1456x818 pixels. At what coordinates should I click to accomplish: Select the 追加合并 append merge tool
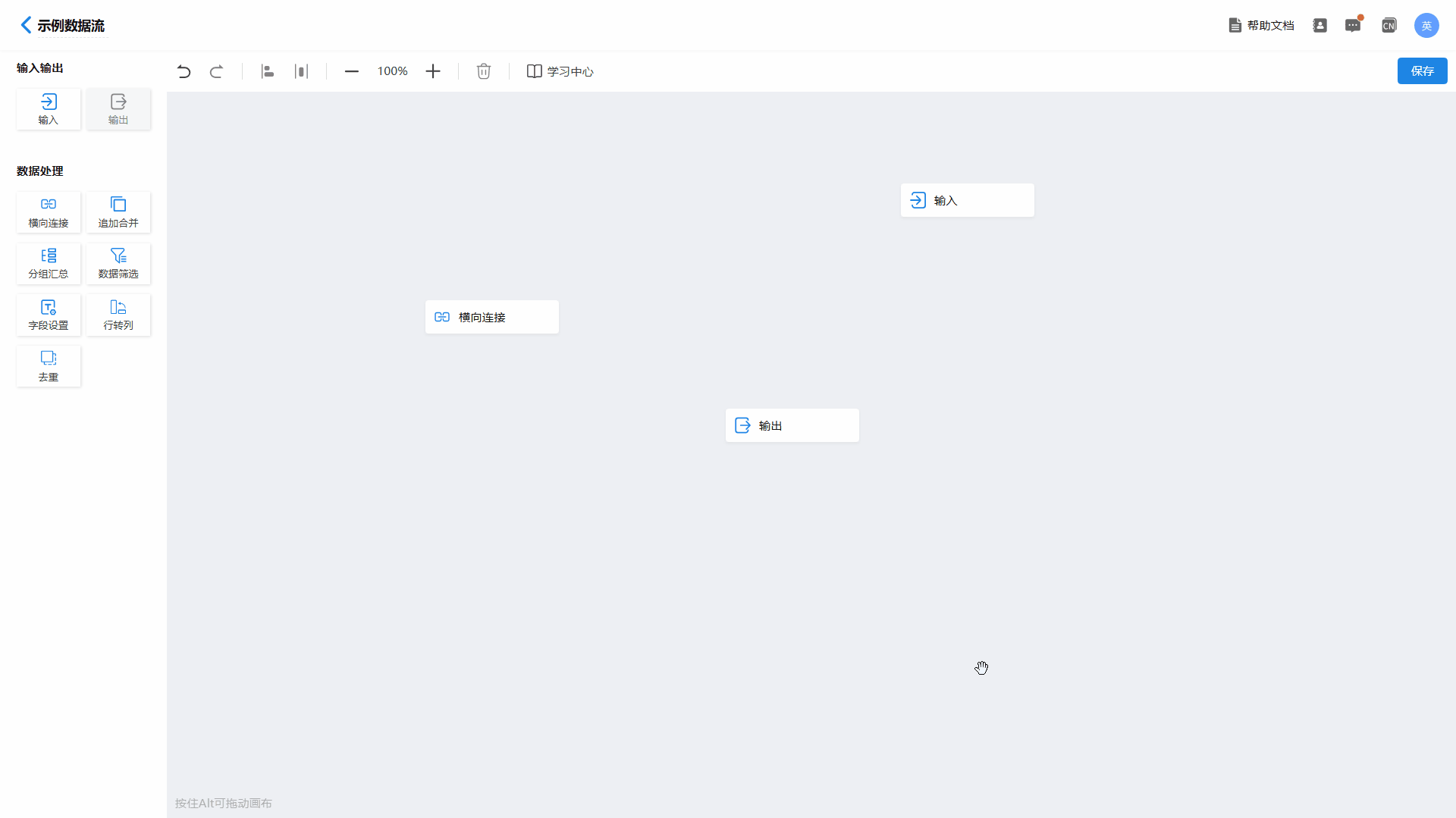tap(118, 212)
